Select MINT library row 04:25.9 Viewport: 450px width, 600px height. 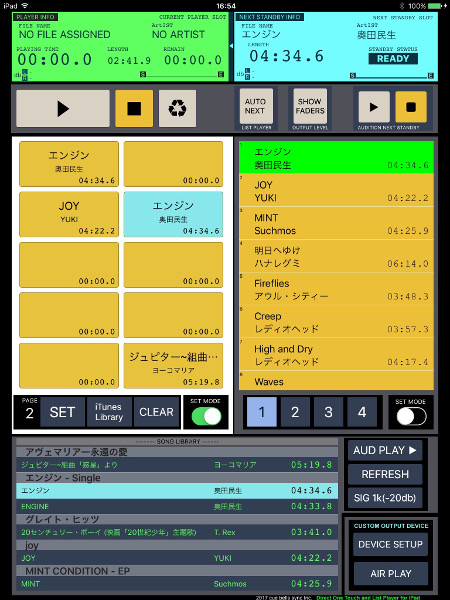177,584
